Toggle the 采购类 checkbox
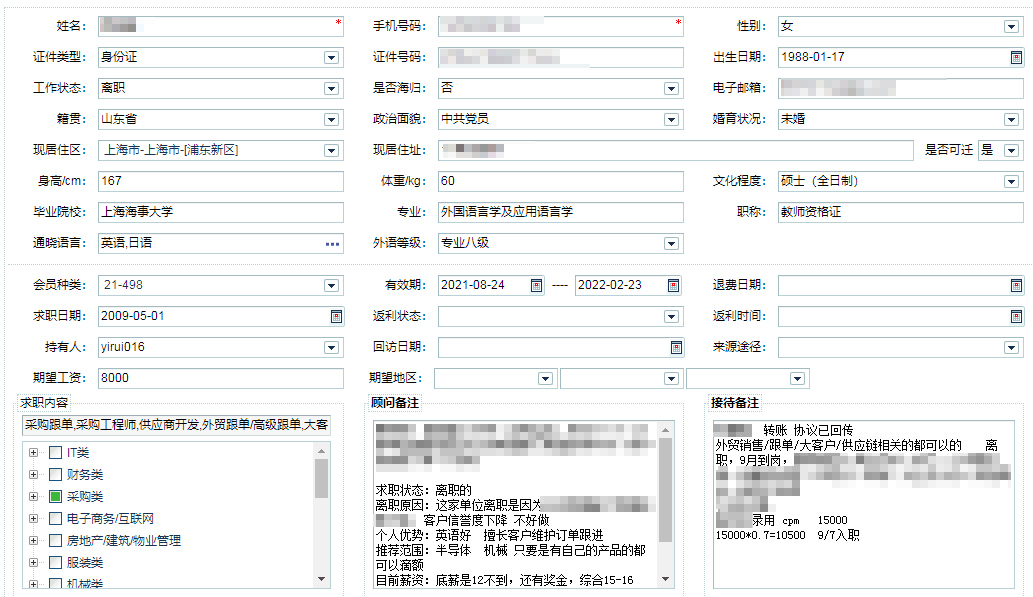This screenshot has width=1033, height=597. pyautogui.click(x=55, y=496)
